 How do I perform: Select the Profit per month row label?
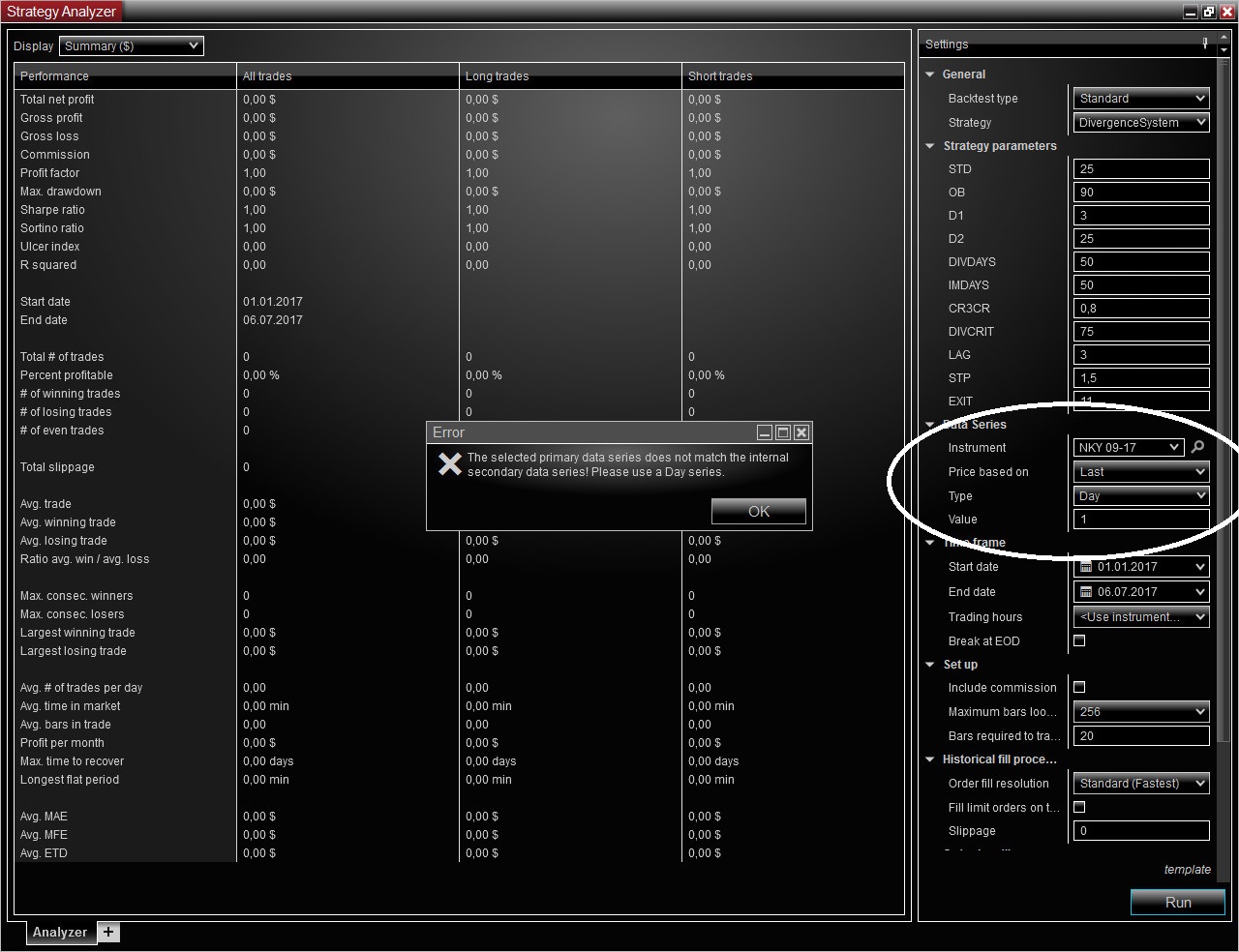(x=62, y=743)
